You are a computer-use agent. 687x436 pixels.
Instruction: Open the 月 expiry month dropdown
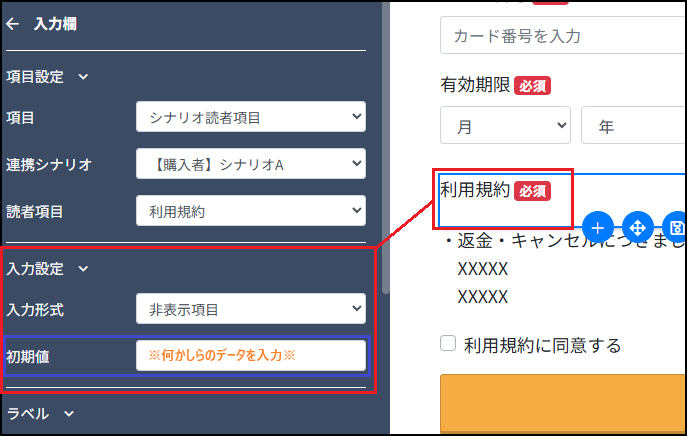504,127
